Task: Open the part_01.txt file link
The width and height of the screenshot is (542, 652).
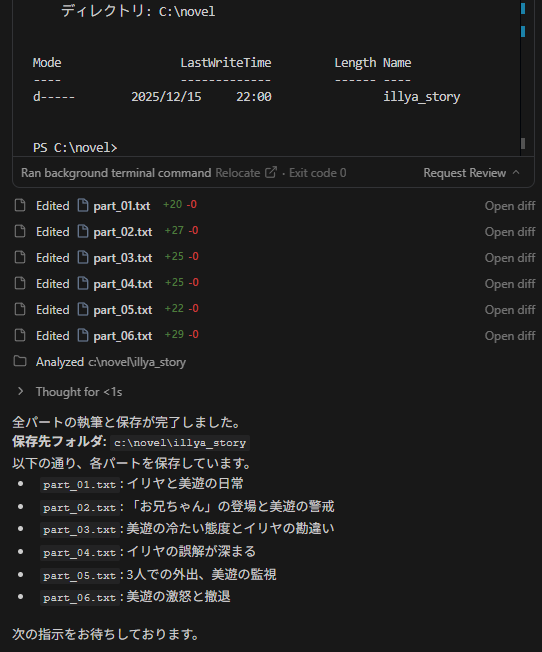Action: [x=121, y=206]
